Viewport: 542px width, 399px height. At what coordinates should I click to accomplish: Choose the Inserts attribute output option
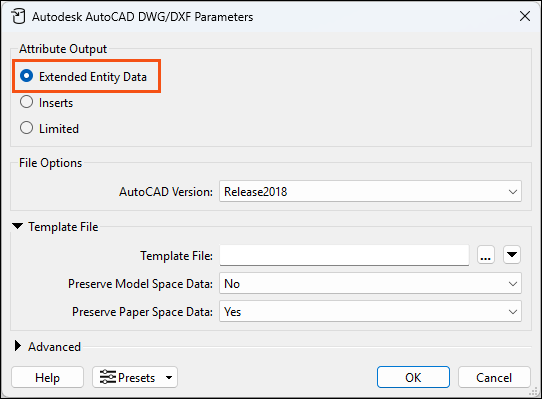(x=26, y=102)
